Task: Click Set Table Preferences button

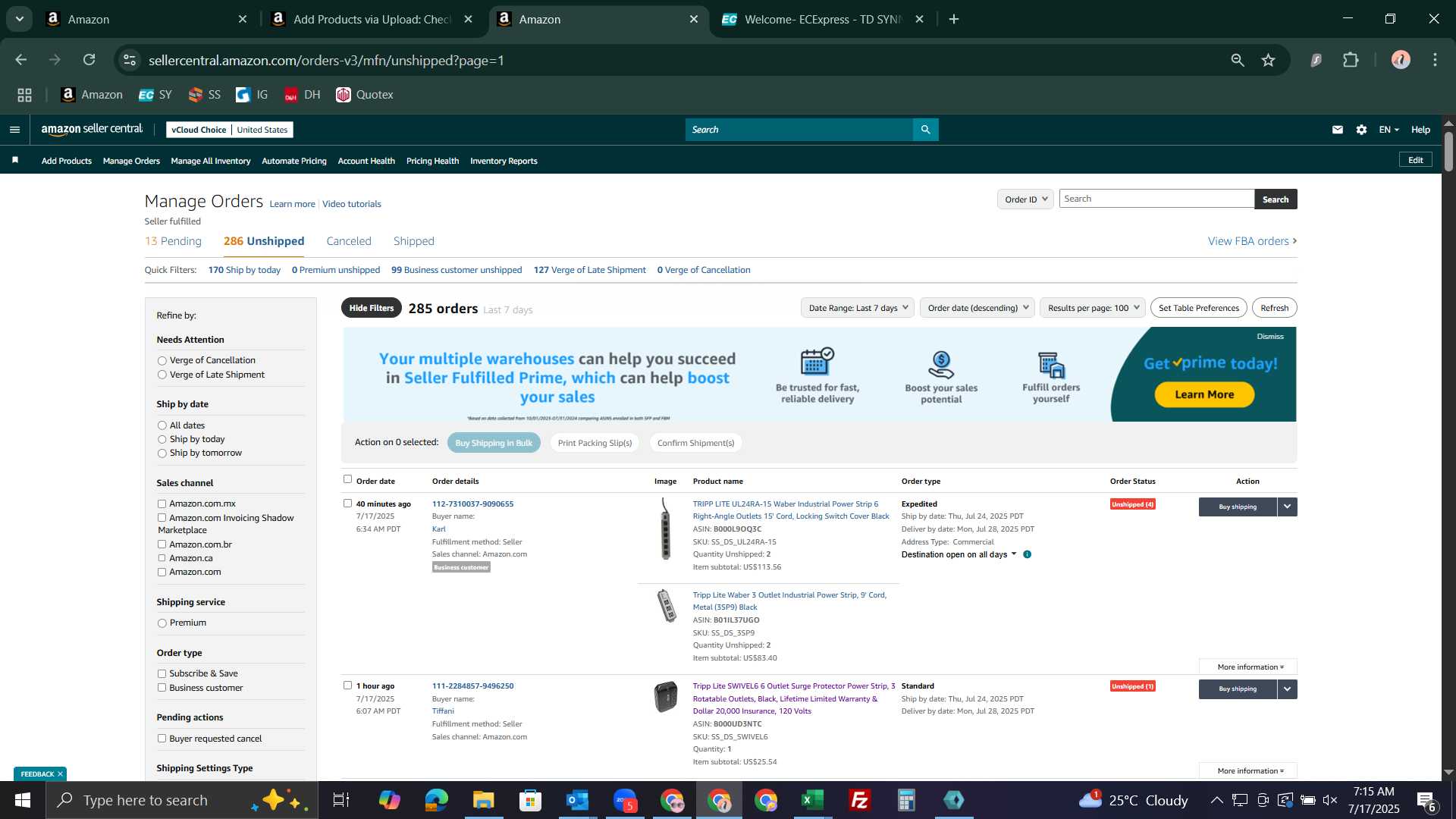Action: coord(1198,308)
